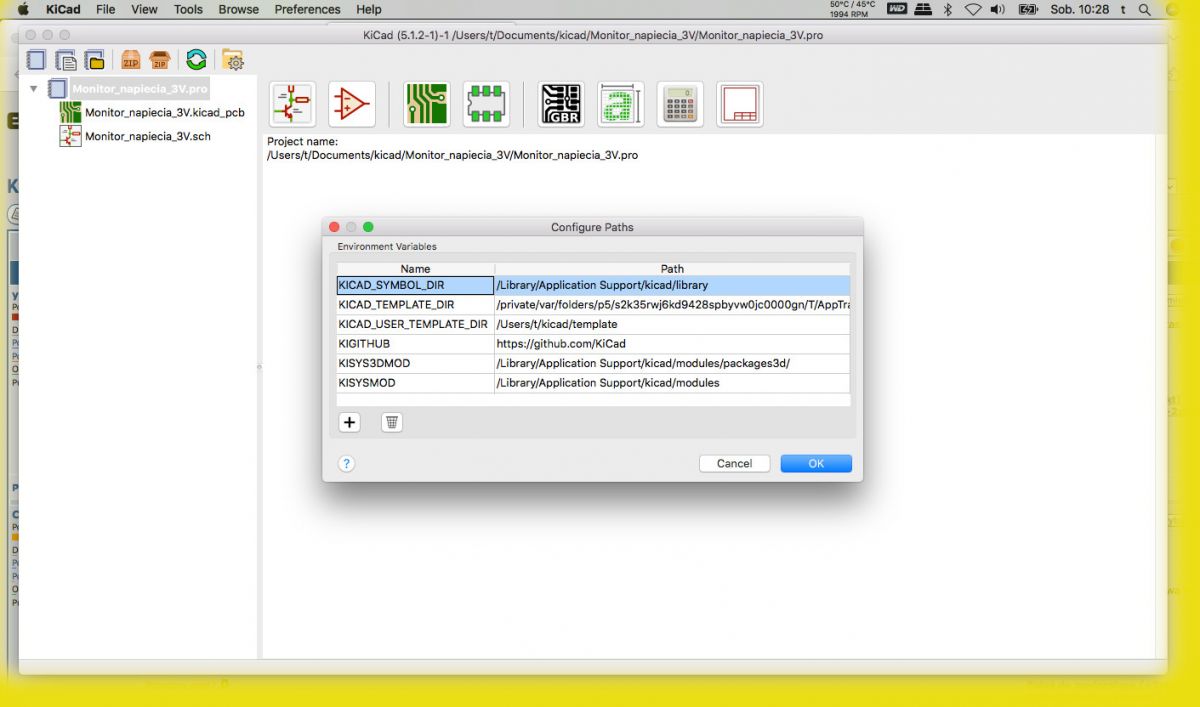Open the Wi-Fi status menu
1200x707 pixels.
point(973,9)
